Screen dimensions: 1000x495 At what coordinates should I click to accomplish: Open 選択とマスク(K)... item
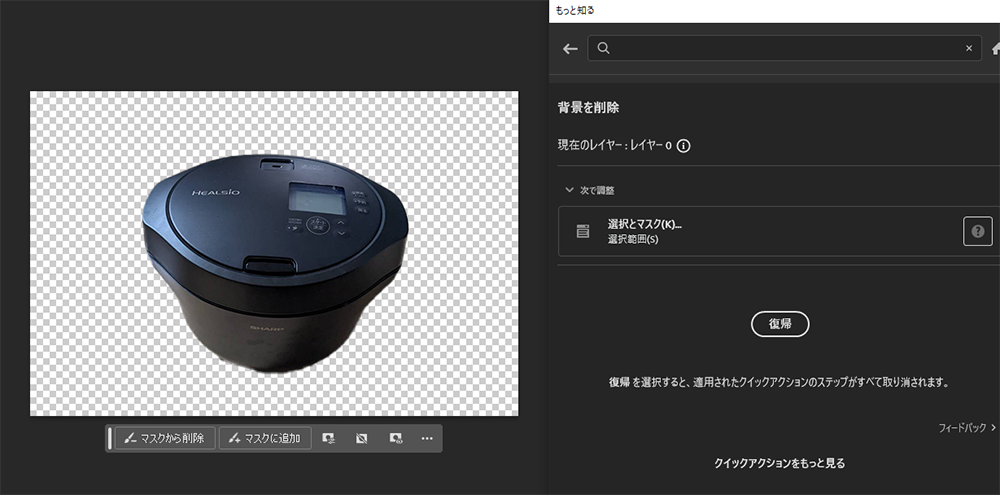pos(645,225)
